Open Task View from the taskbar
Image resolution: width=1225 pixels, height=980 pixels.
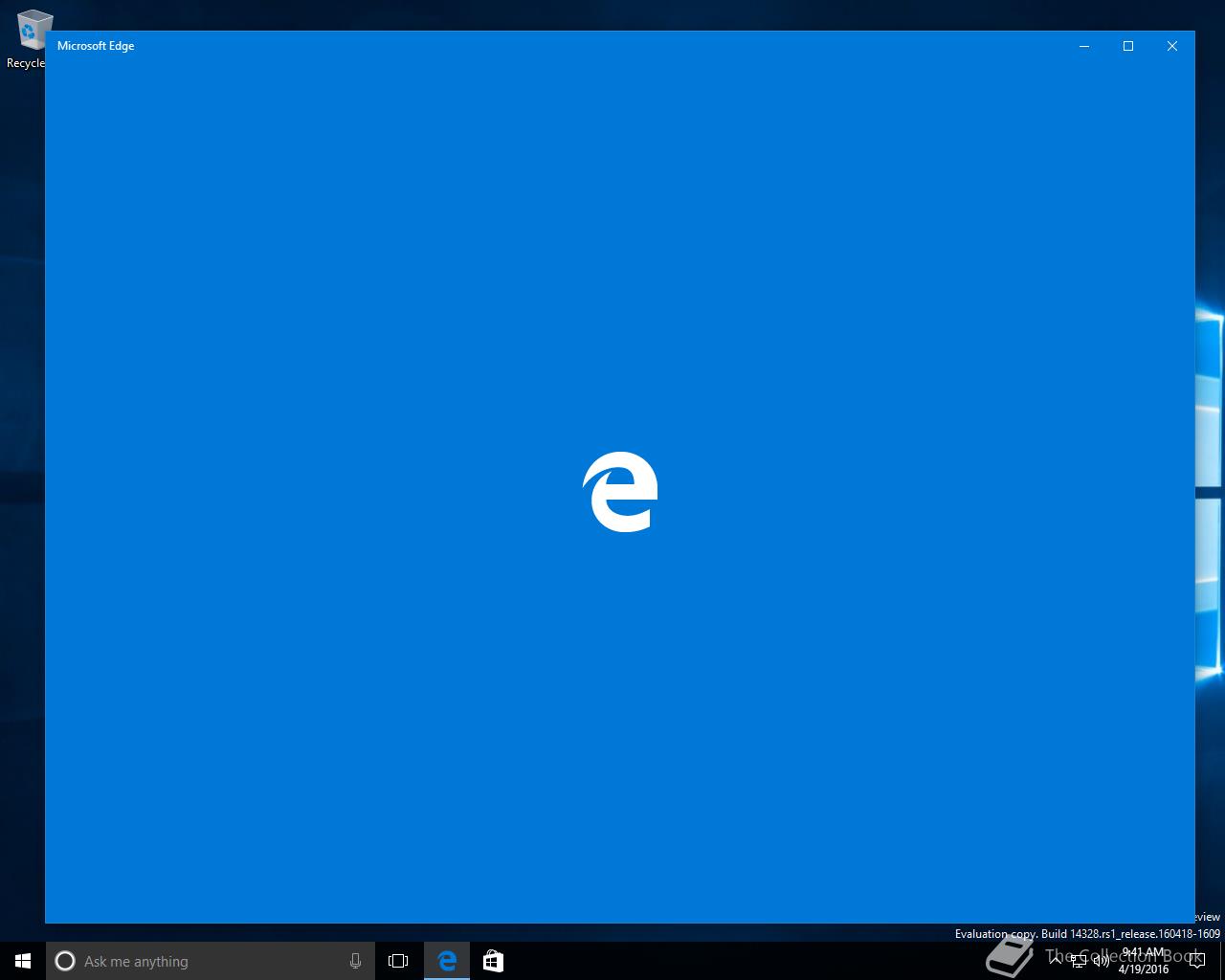tap(398, 961)
